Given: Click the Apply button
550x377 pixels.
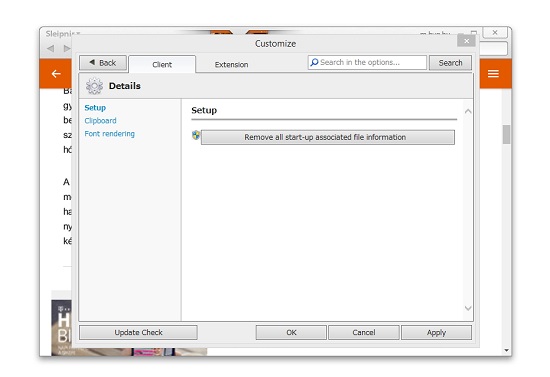Looking at the screenshot, I should (x=436, y=332).
